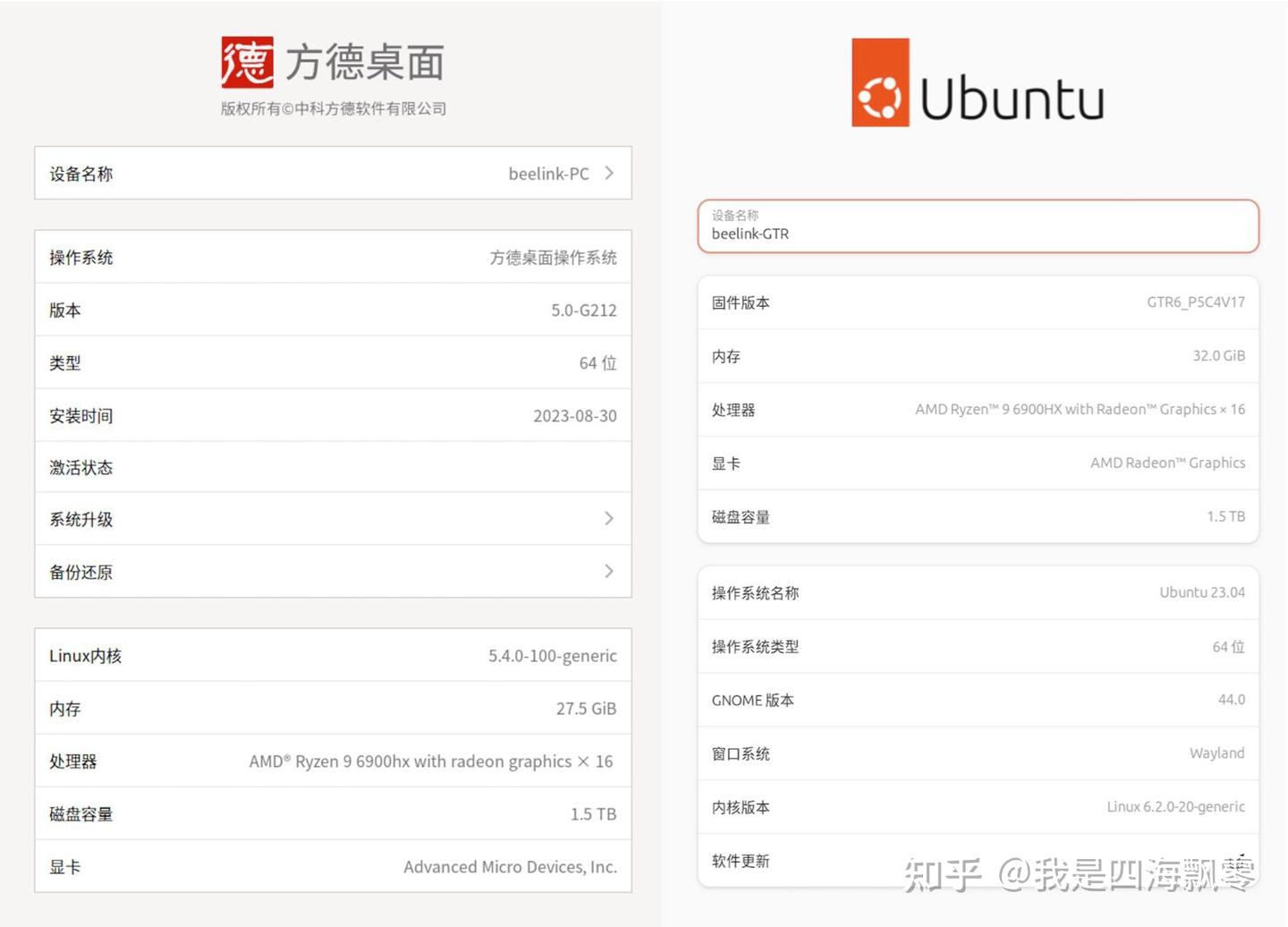Click the 磁盘容量 row in Ubuntu panel
Image resolution: width=1288 pixels, height=927 pixels.
point(979,516)
